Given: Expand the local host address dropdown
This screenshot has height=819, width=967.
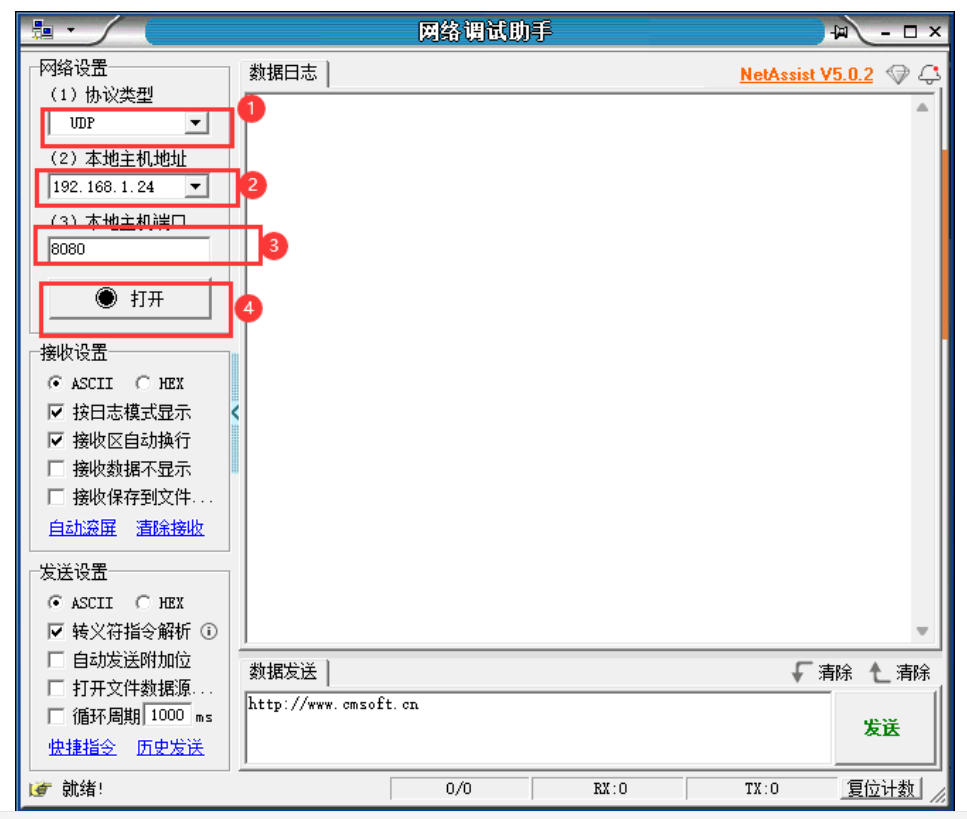Looking at the screenshot, I should (x=195, y=186).
